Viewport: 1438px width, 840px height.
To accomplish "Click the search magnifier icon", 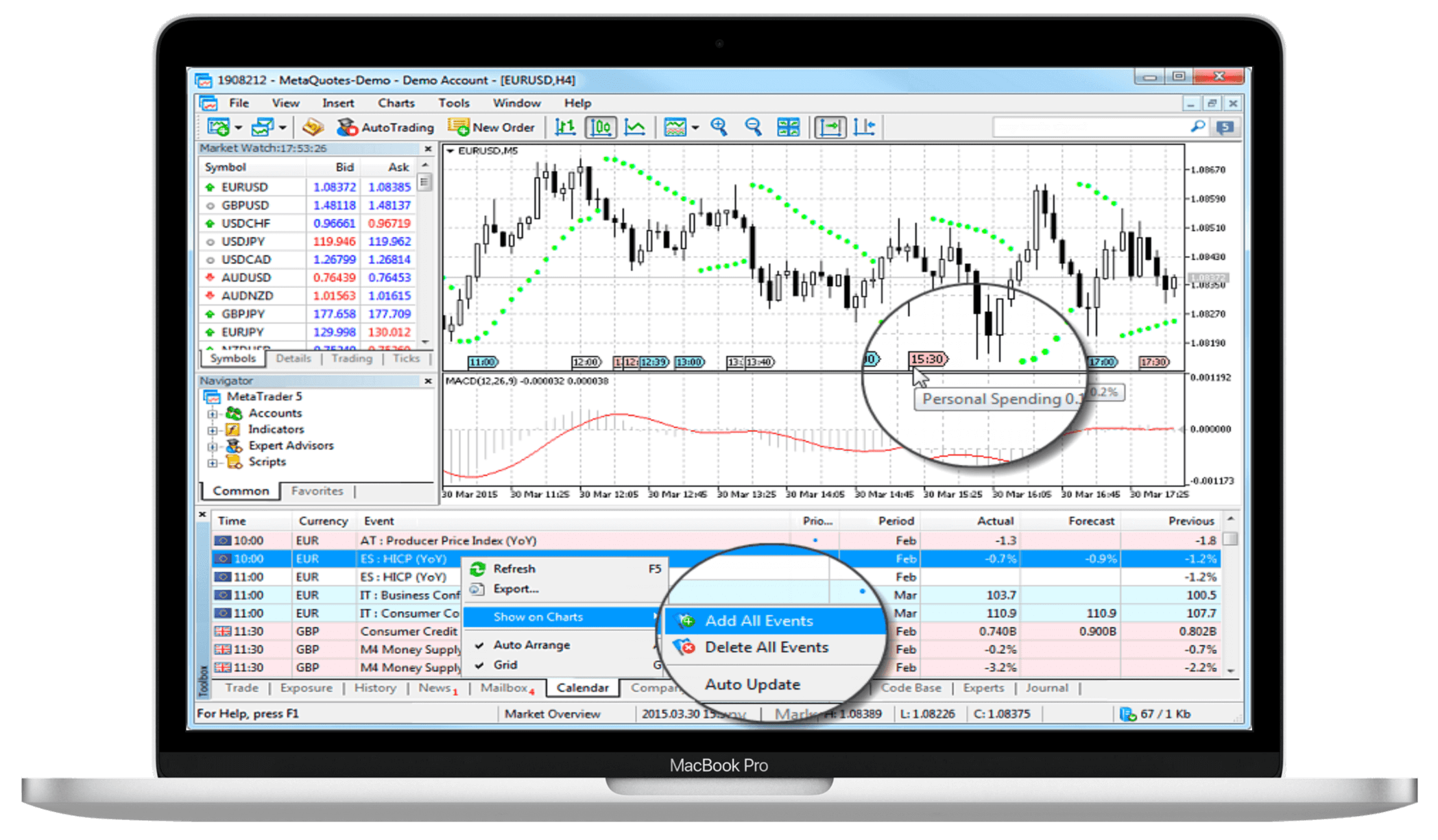I will 1197,126.
